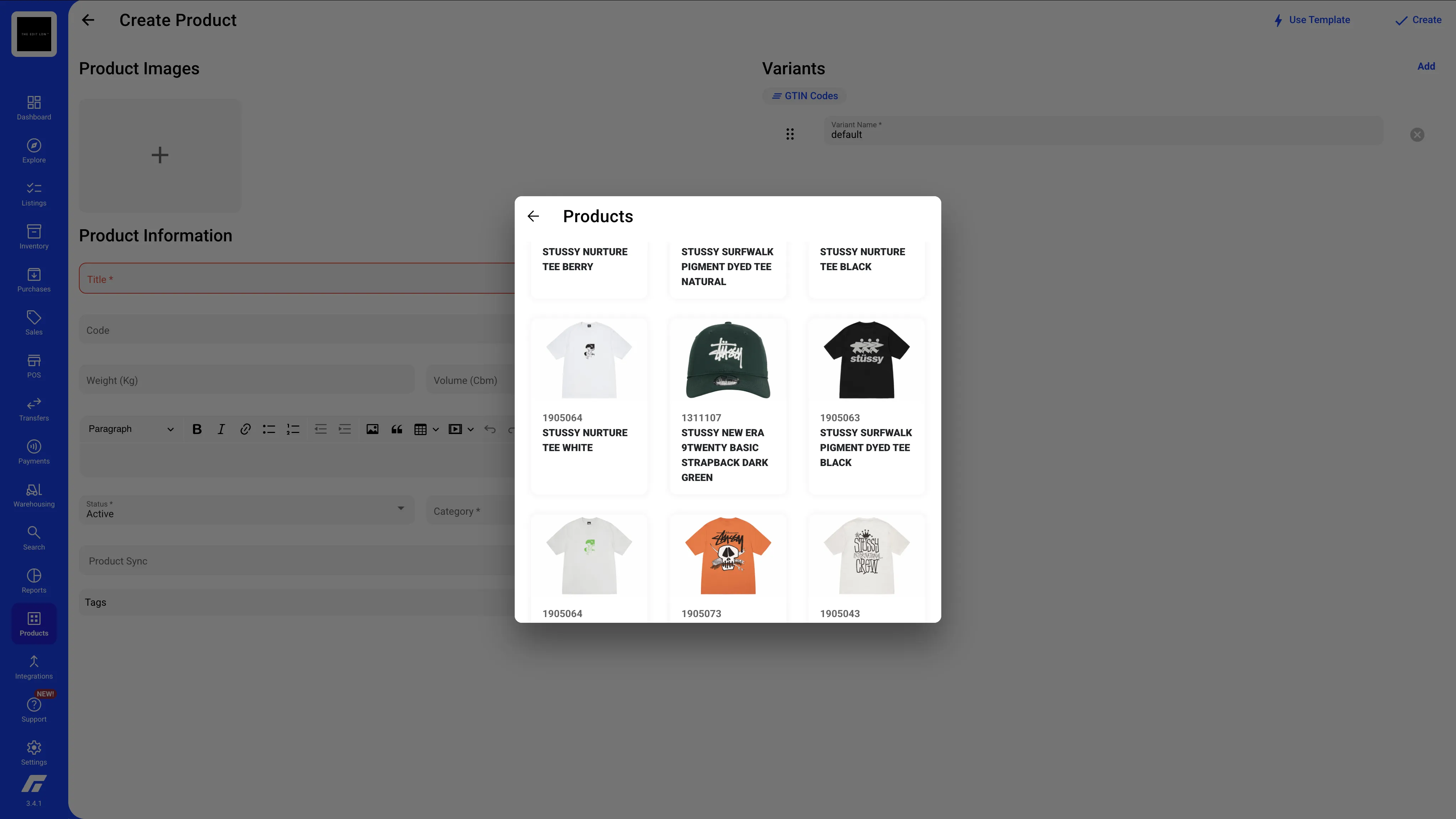
Task: Toggle the bulleted list formatting
Action: (x=268, y=429)
